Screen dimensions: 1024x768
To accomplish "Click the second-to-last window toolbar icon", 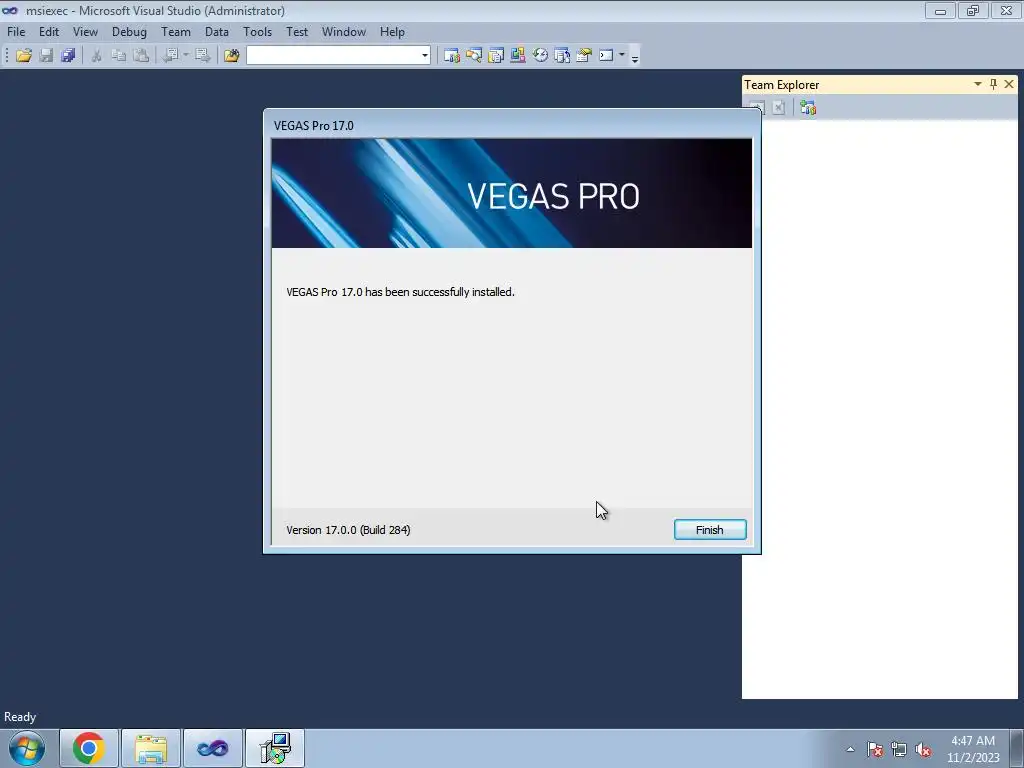I will [x=584, y=56].
